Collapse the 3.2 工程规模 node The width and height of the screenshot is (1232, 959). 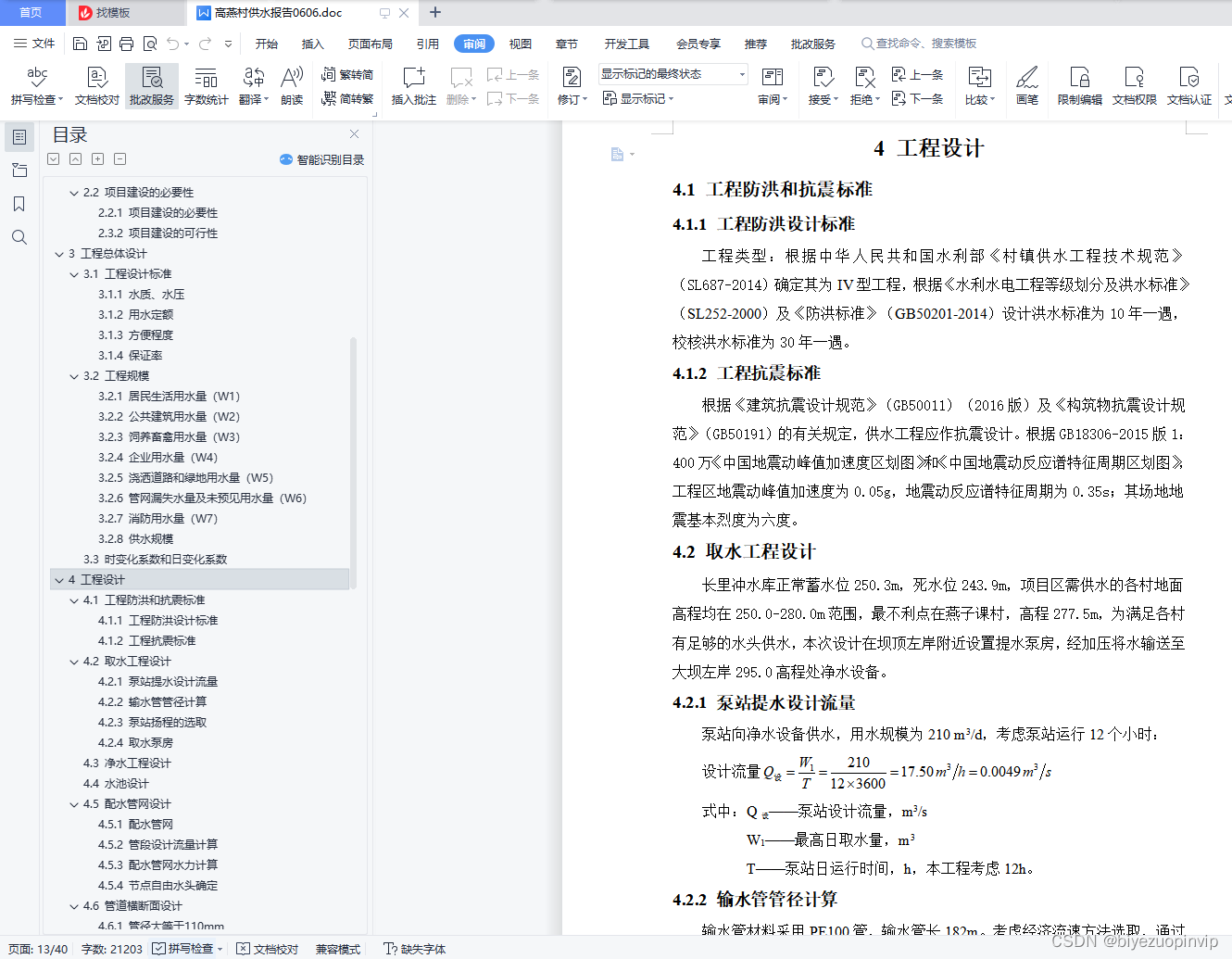75,376
